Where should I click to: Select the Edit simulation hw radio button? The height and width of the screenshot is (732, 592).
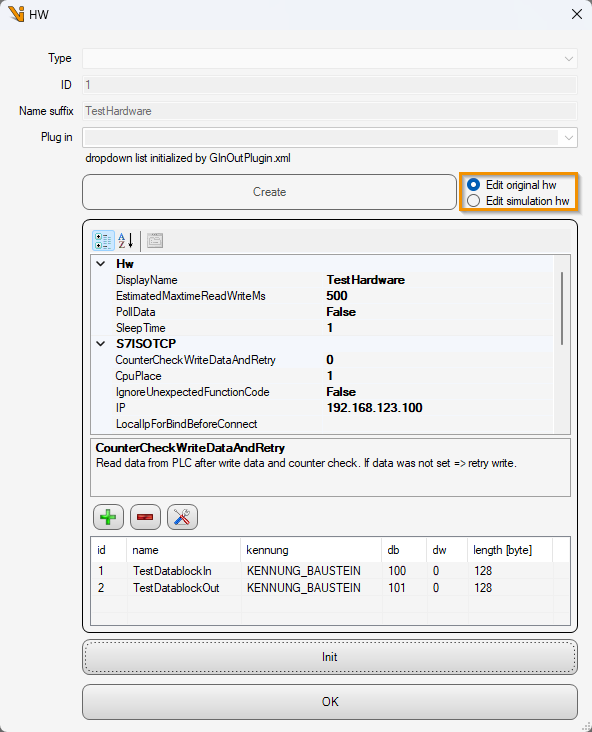[473, 201]
